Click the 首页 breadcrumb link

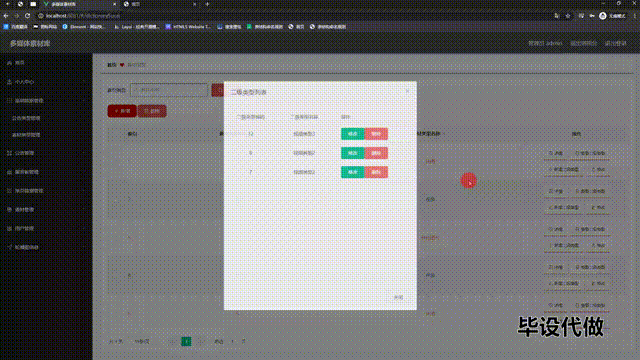tap(112, 65)
